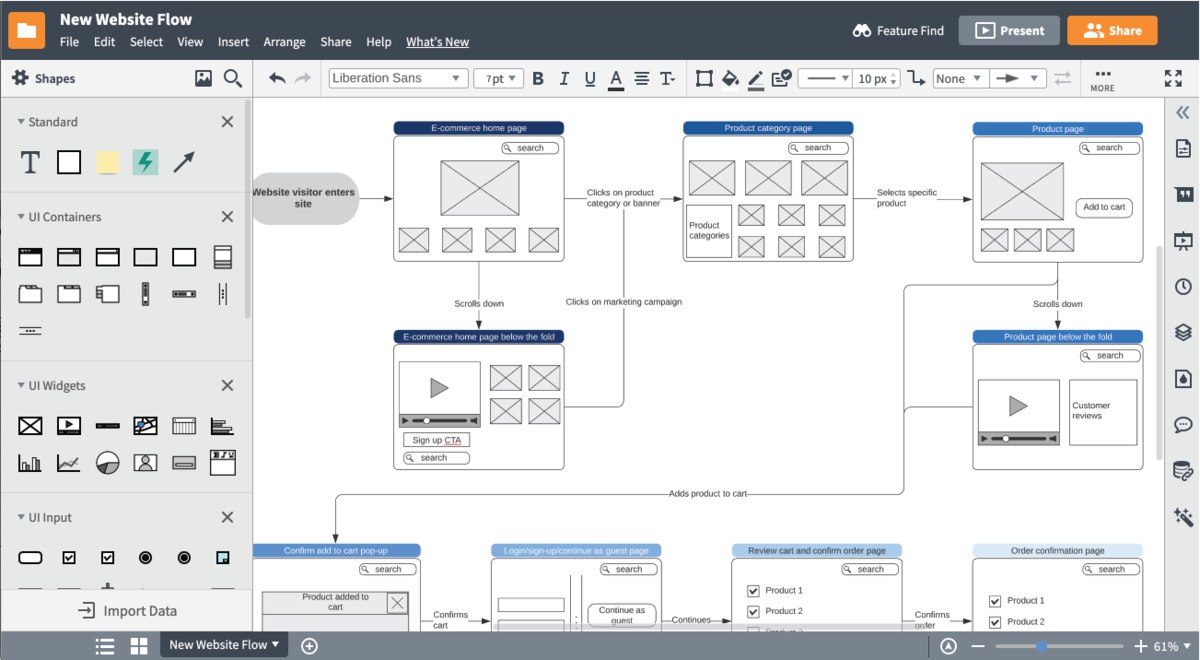1200x660 pixels.
Task: Switch to grid view of pages
Action: 139,646
